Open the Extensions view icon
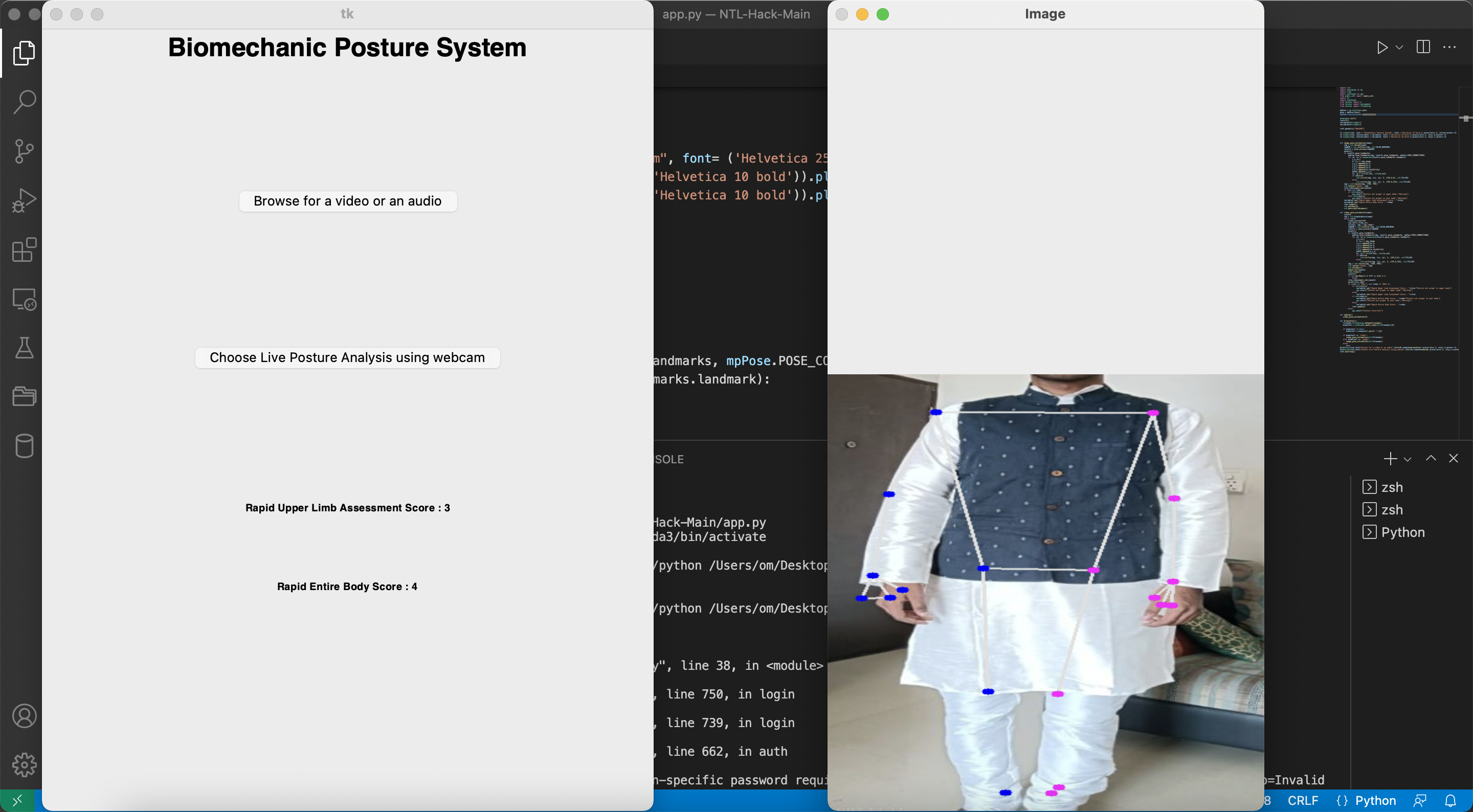1473x812 pixels. [x=24, y=250]
